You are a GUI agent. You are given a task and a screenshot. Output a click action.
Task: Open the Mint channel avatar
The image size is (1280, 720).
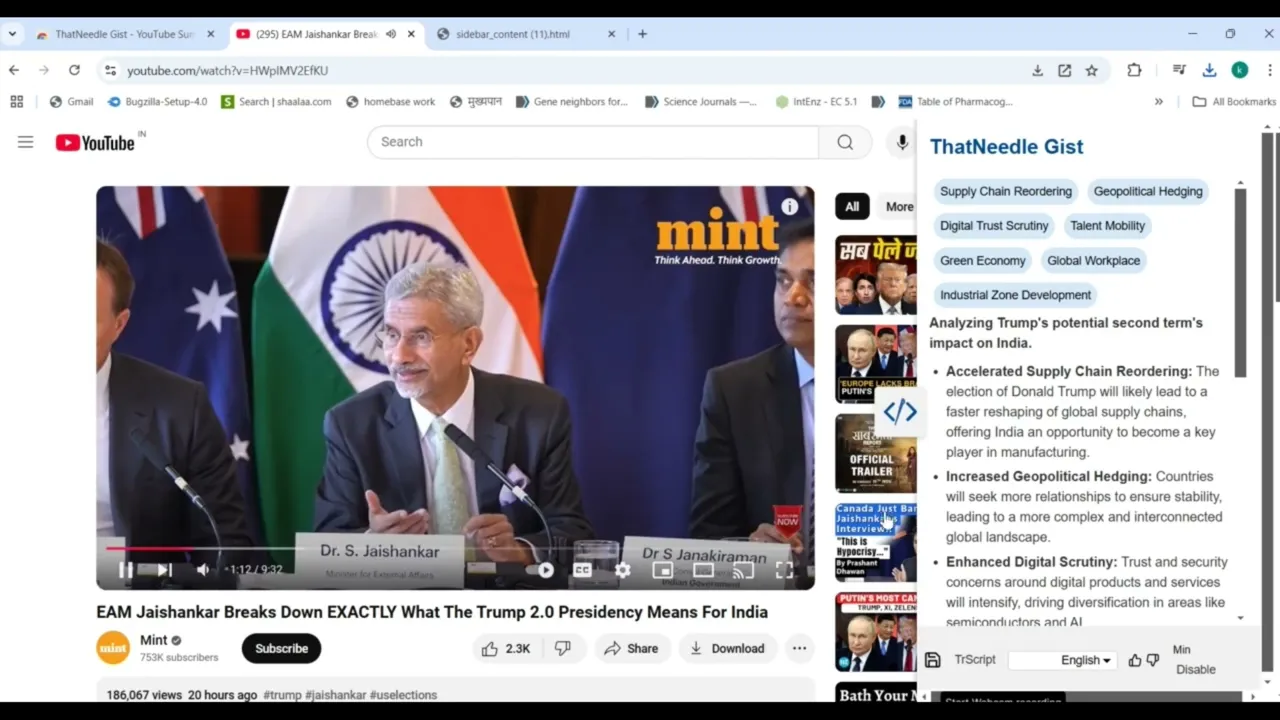[x=113, y=648]
